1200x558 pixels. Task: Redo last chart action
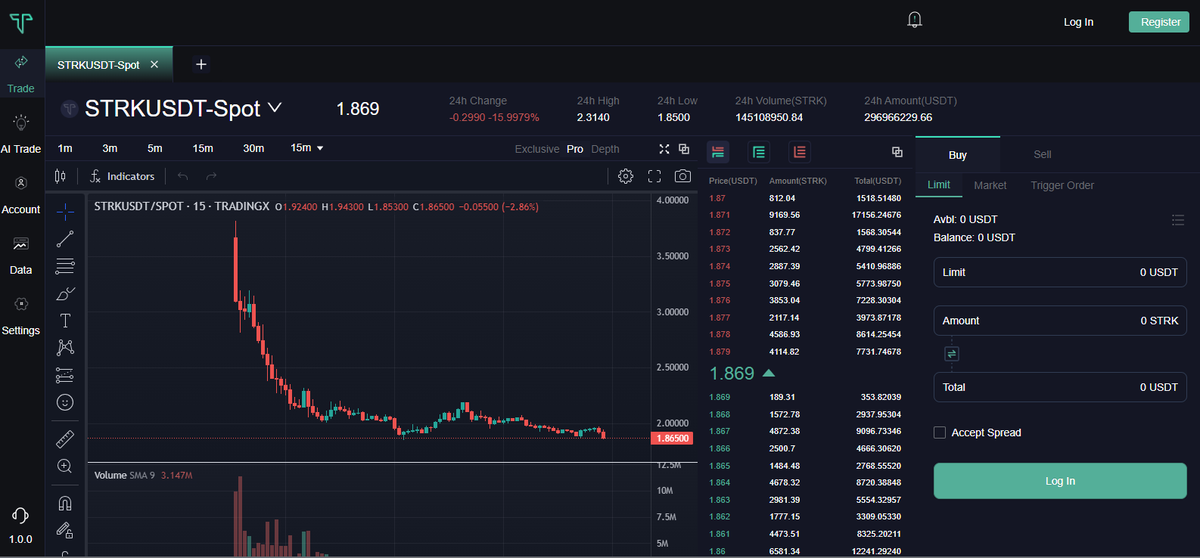click(211, 176)
